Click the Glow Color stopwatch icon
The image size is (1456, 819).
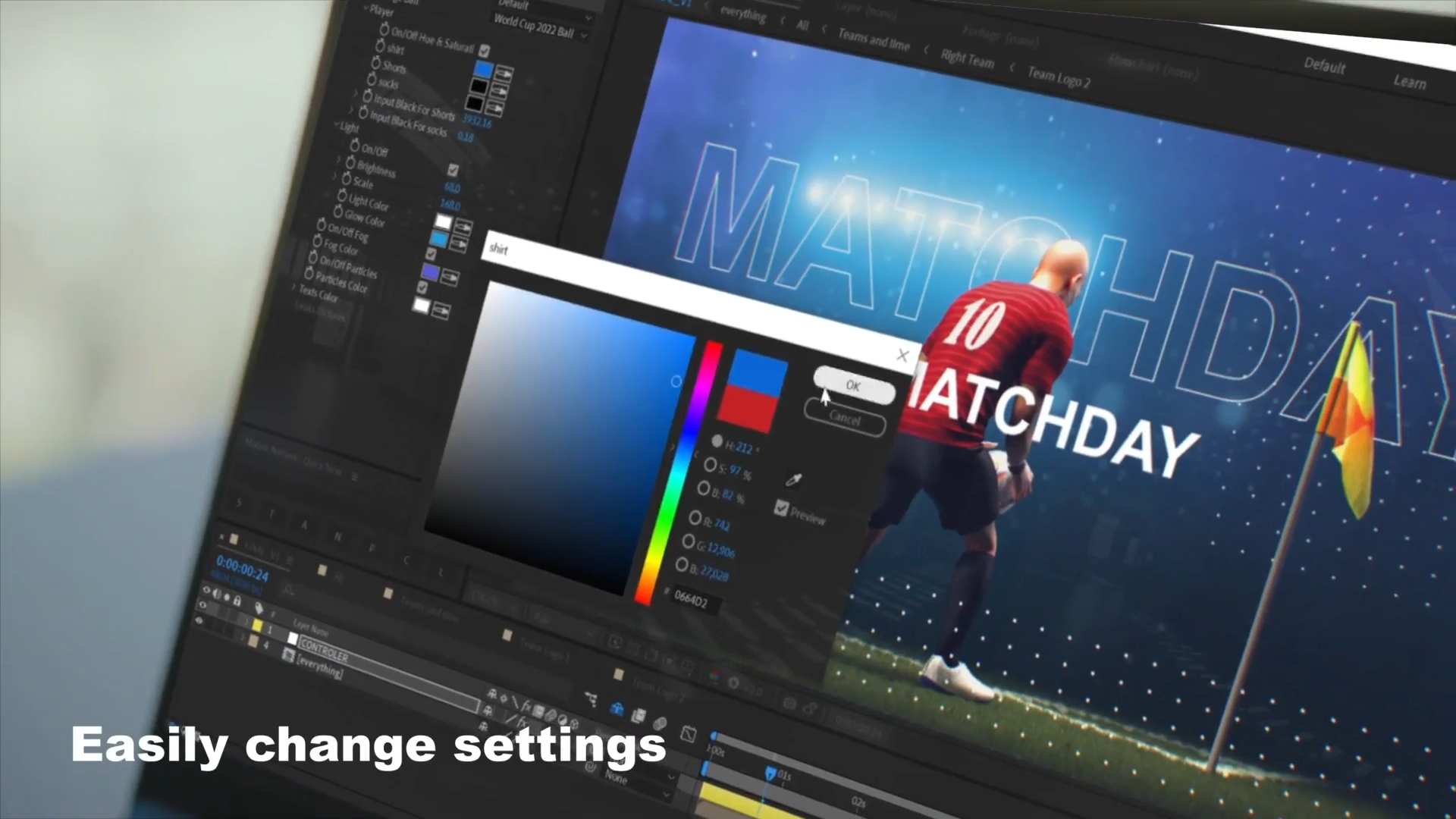(x=338, y=213)
